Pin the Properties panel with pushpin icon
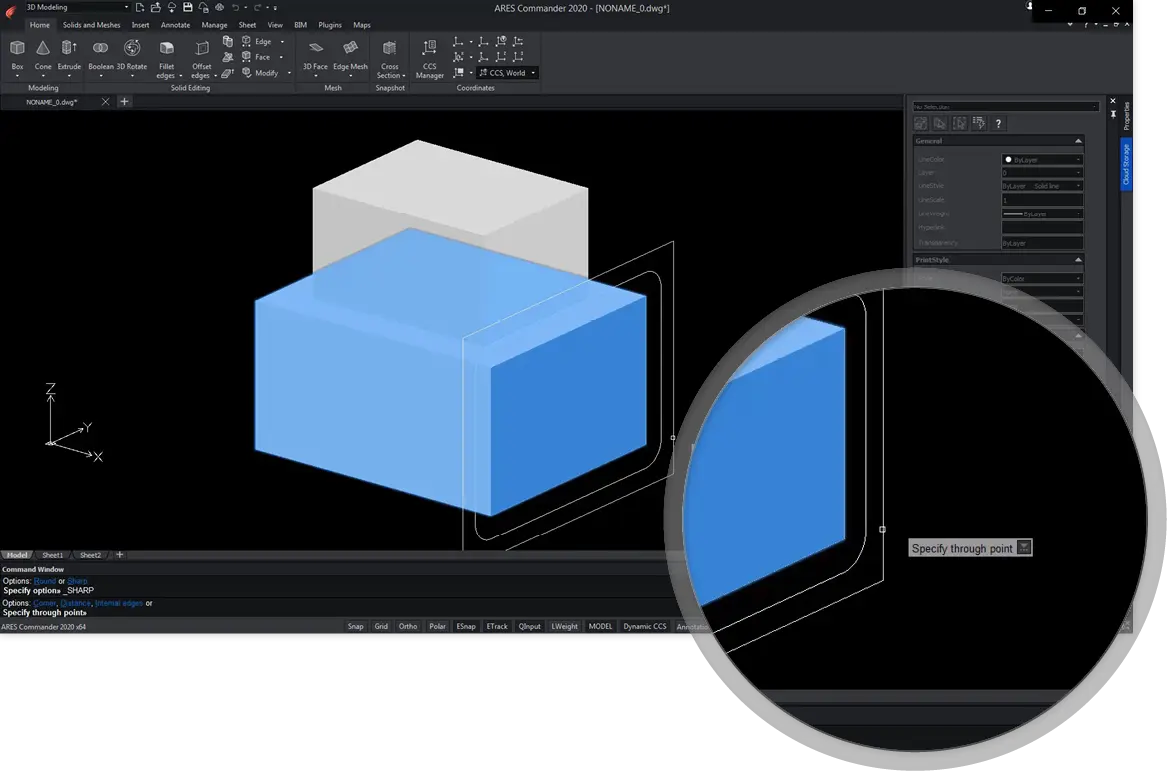This screenshot has width=1167, height=771. click(x=1113, y=114)
